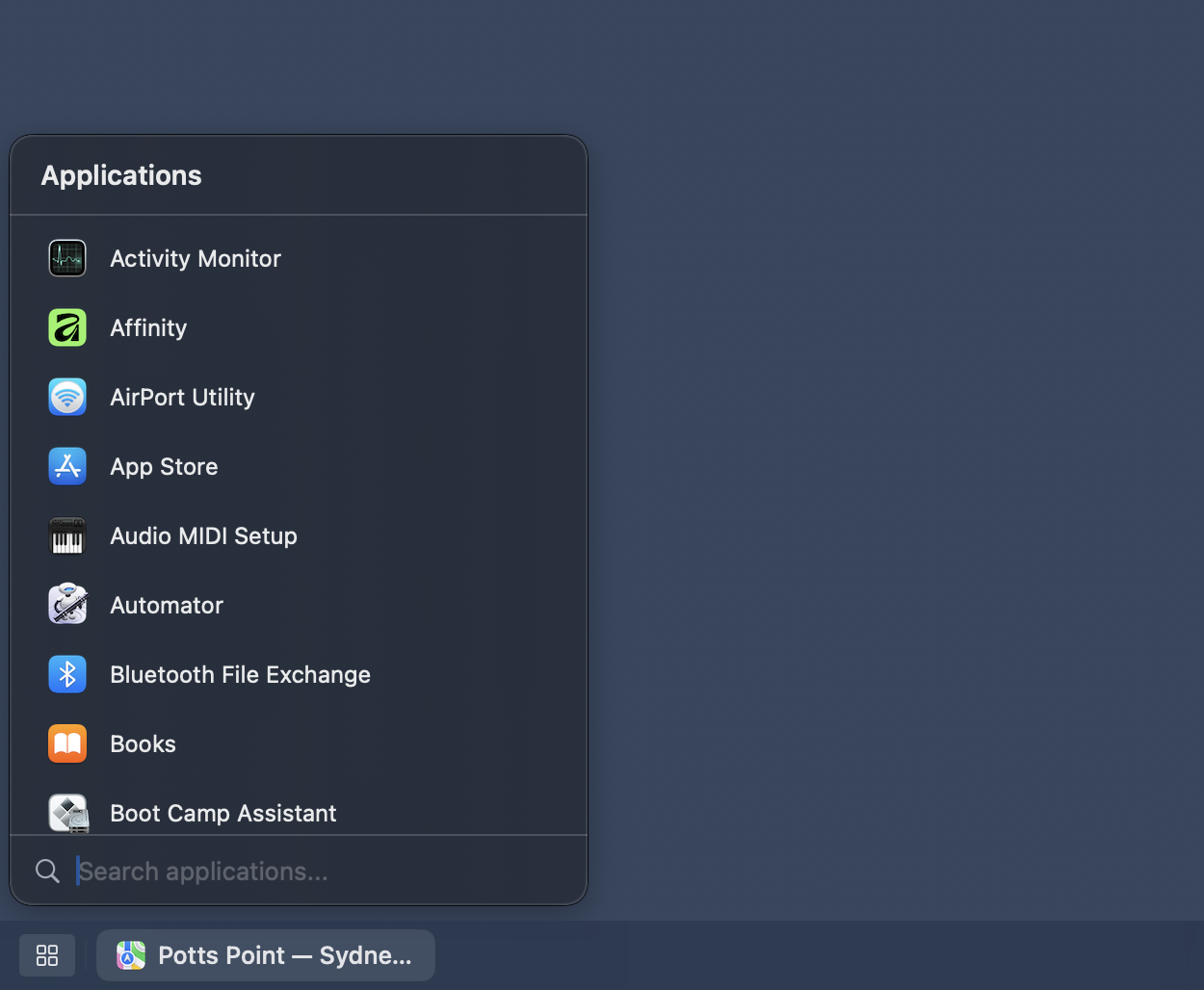Open the app grid launcher in the taskbar
The width and height of the screenshot is (1204, 990).
click(x=46, y=955)
